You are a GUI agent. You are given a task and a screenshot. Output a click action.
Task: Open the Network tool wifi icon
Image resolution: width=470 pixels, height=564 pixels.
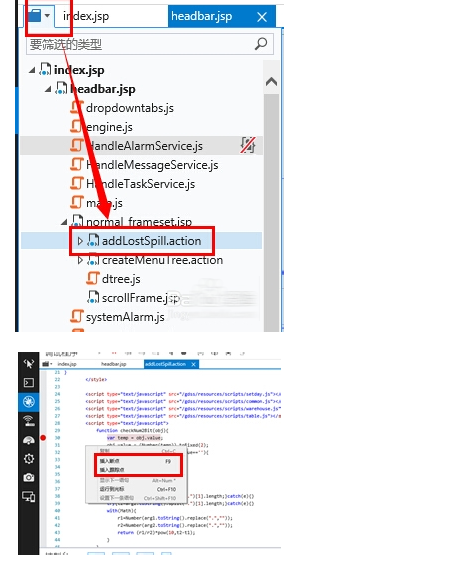(x=29, y=420)
